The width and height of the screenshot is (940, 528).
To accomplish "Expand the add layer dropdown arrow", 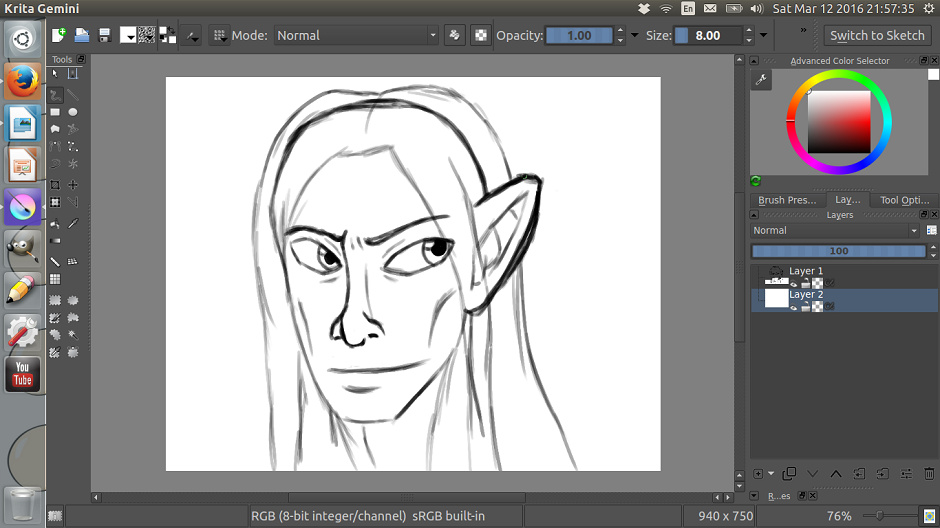I will (771, 473).
